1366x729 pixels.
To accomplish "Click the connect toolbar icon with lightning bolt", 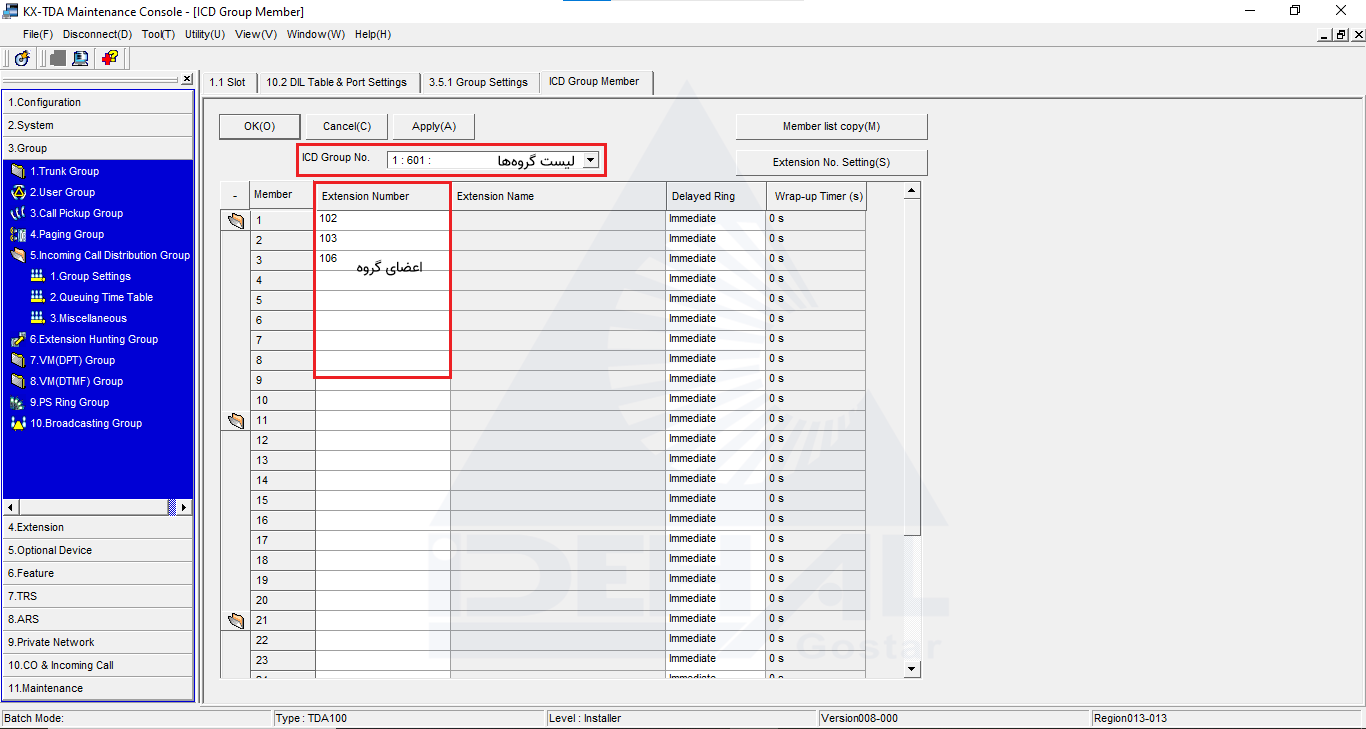I will [22, 58].
